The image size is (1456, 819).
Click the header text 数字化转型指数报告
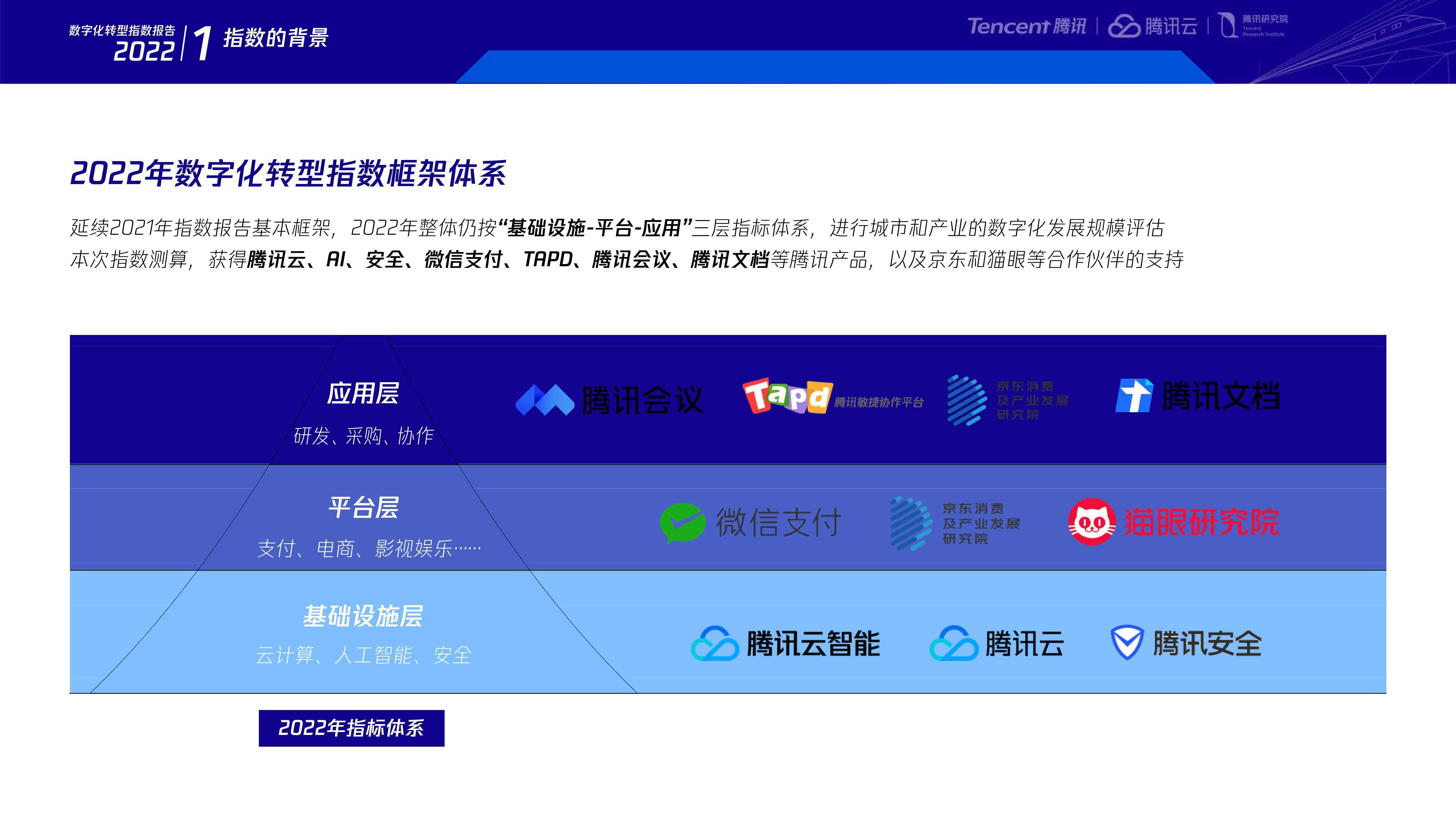(122, 31)
